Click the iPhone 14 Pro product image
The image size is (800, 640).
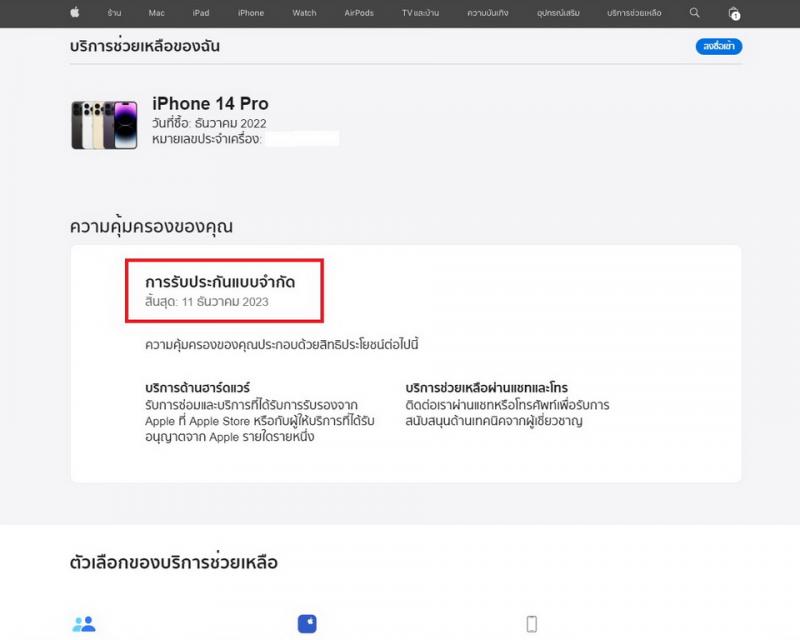click(x=105, y=125)
